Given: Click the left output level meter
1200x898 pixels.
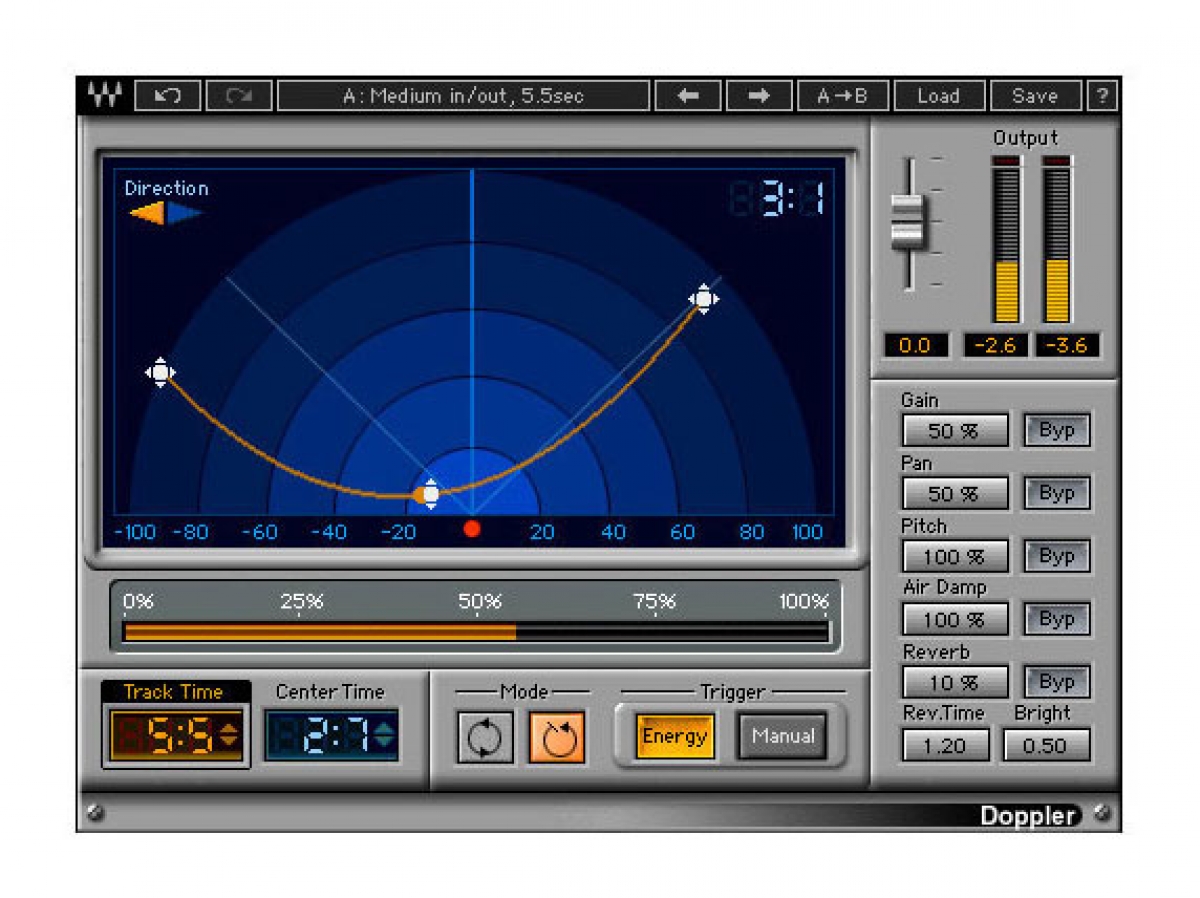Looking at the screenshot, I should point(1006,240).
